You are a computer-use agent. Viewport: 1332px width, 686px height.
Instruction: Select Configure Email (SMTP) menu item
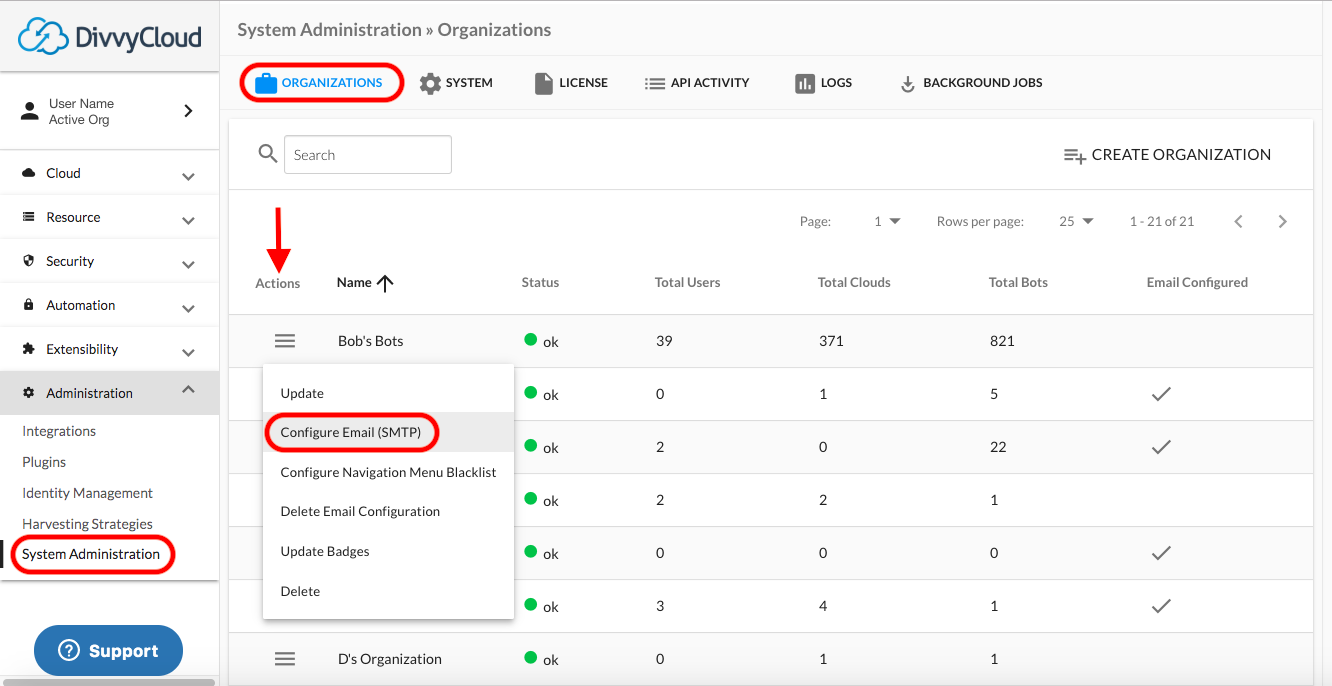388,432
